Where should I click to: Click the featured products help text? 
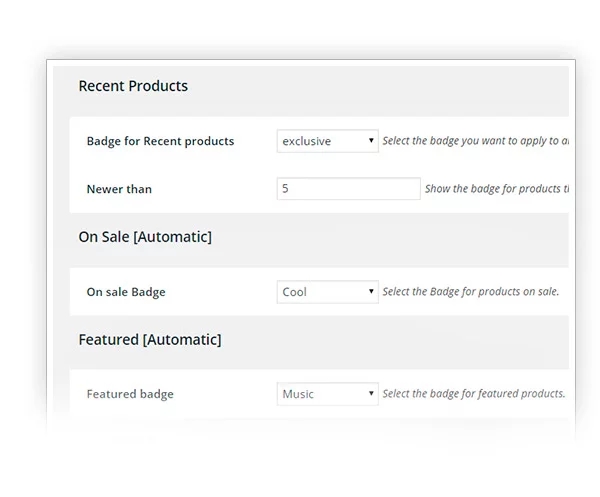(474, 394)
